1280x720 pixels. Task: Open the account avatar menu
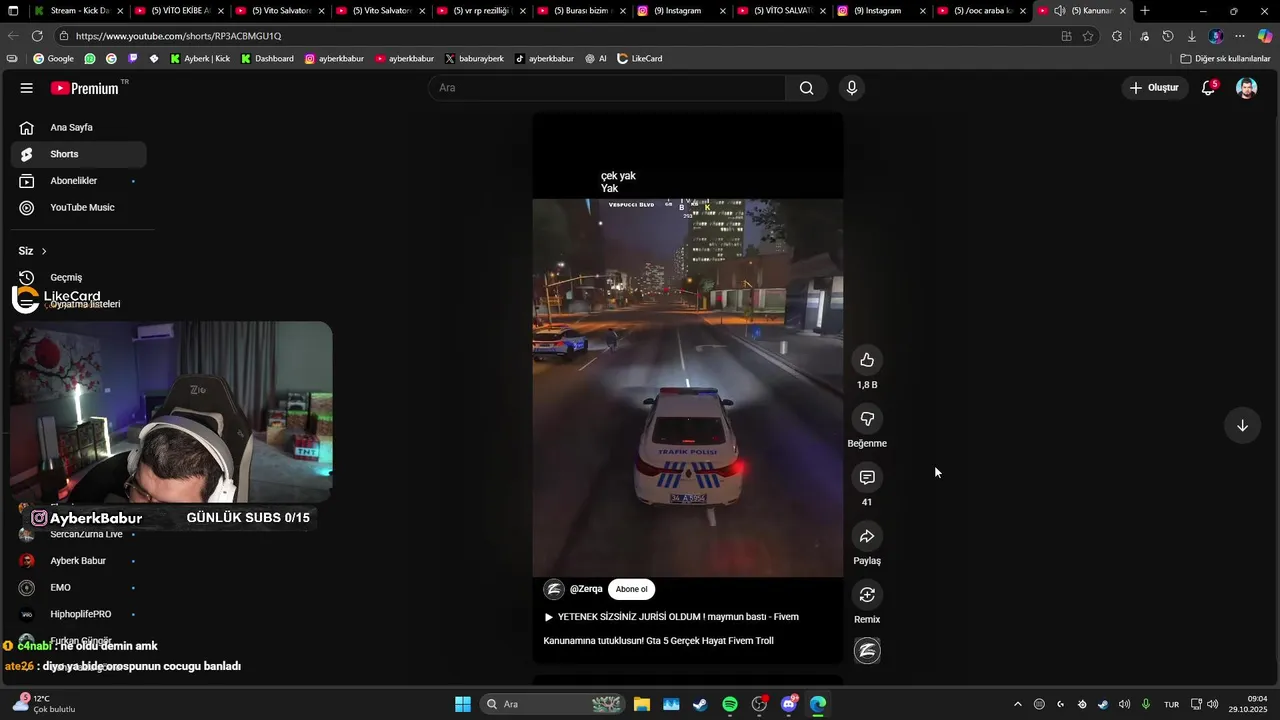(x=1246, y=88)
